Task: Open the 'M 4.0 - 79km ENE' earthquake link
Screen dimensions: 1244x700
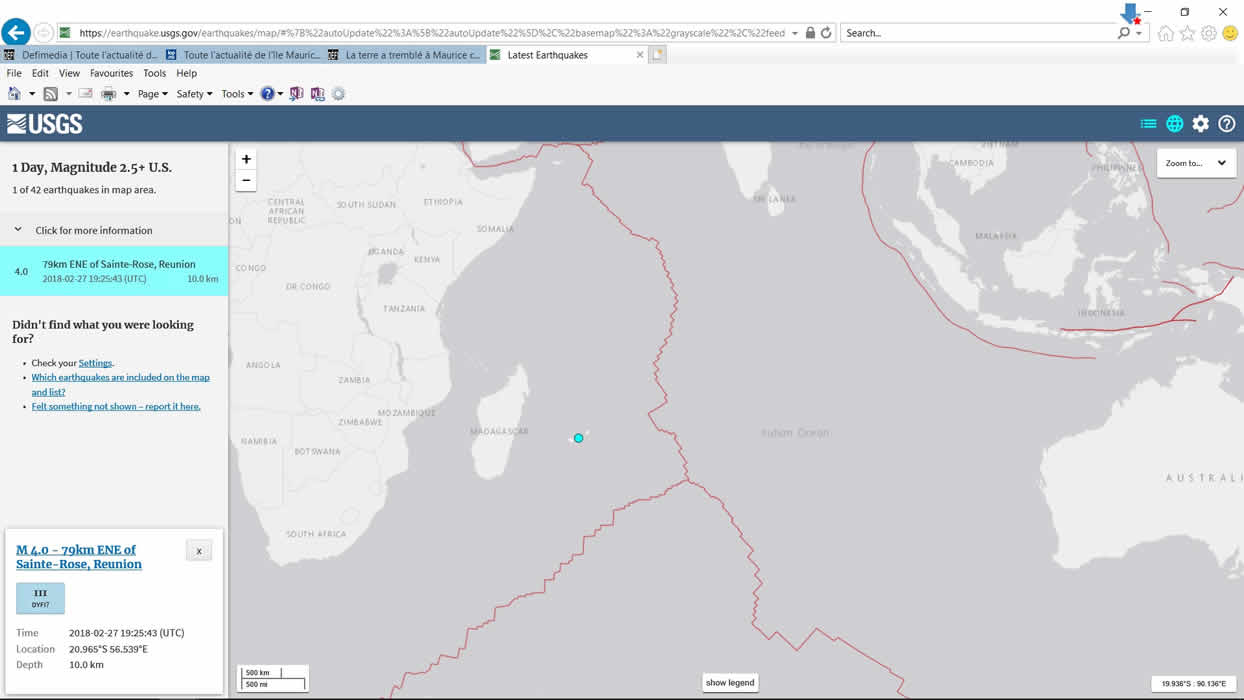Action: [79, 557]
